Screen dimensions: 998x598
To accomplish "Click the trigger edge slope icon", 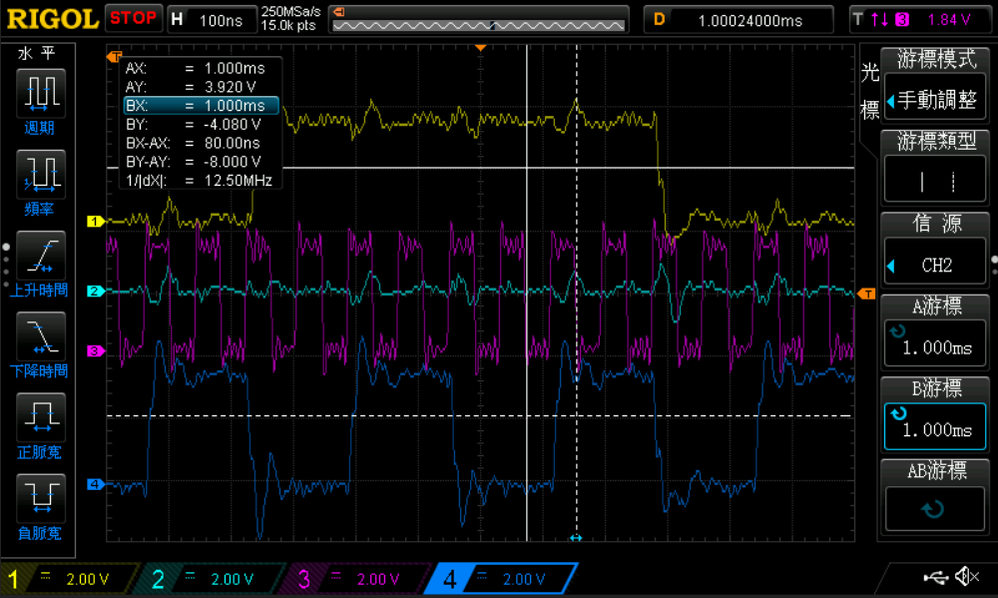I will [880, 20].
